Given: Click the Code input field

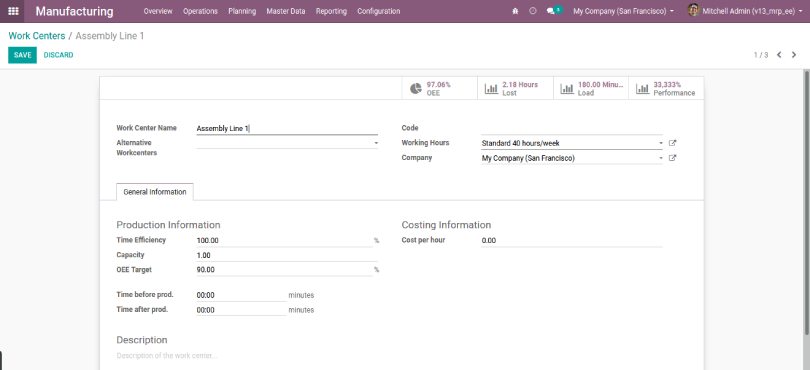Looking at the screenshot, I should [x=572, y=128].
